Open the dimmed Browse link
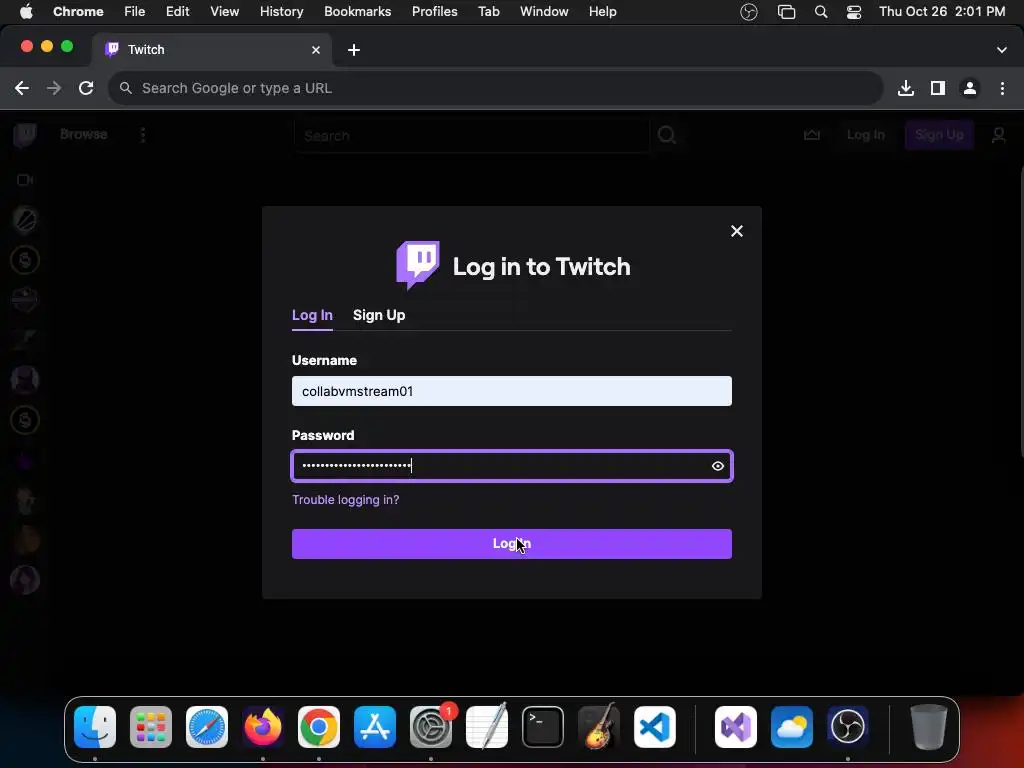Screen dimensions: 1024x768 84,135
